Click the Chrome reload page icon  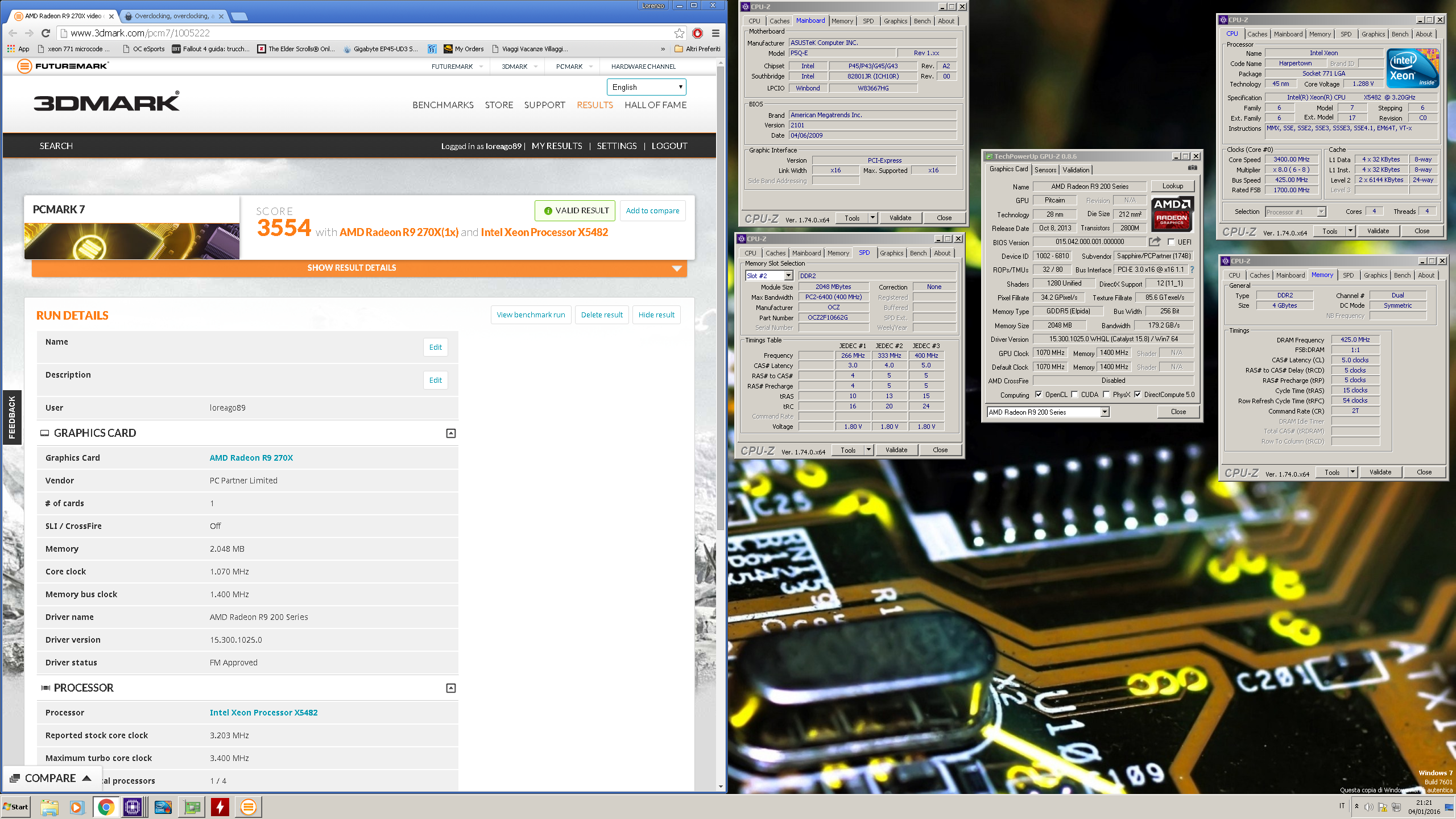pyautogui.click(x=45, y=33)
